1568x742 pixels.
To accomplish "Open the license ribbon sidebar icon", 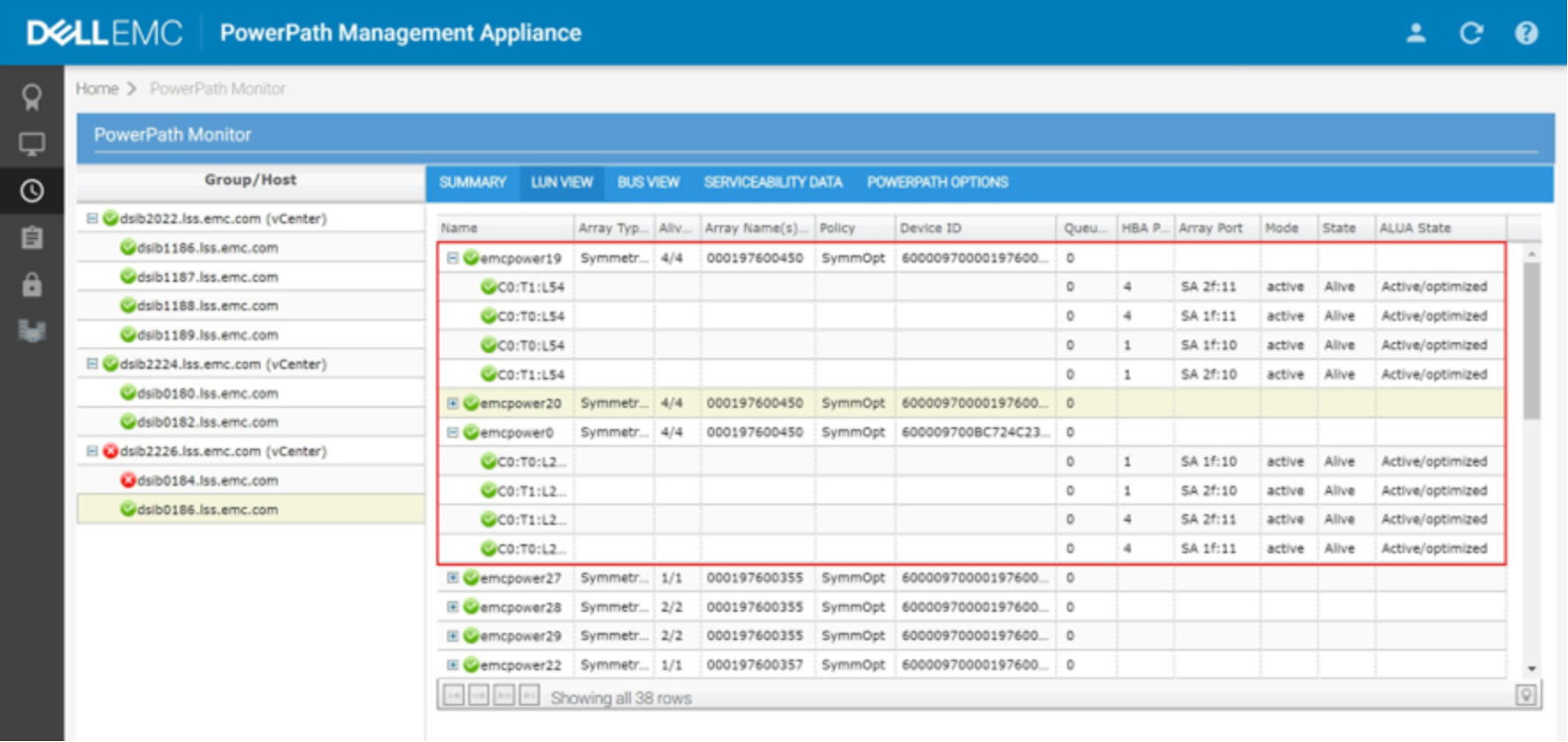I will [32, 97].
